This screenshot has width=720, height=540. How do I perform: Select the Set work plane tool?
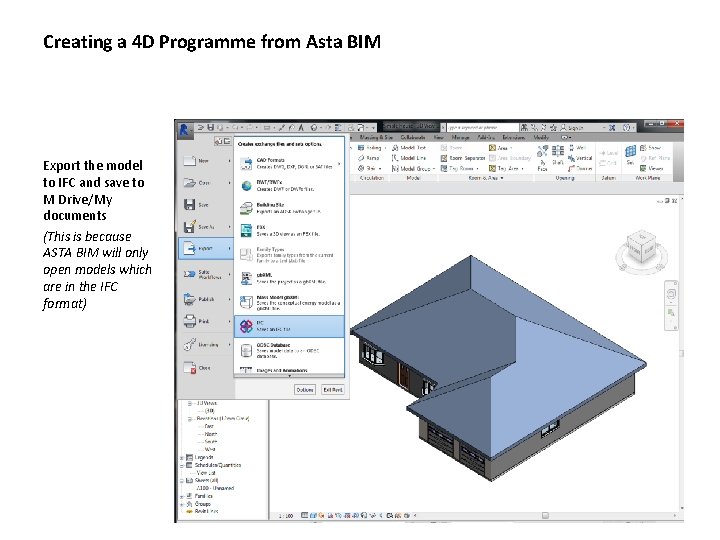(x=631, y=155)
